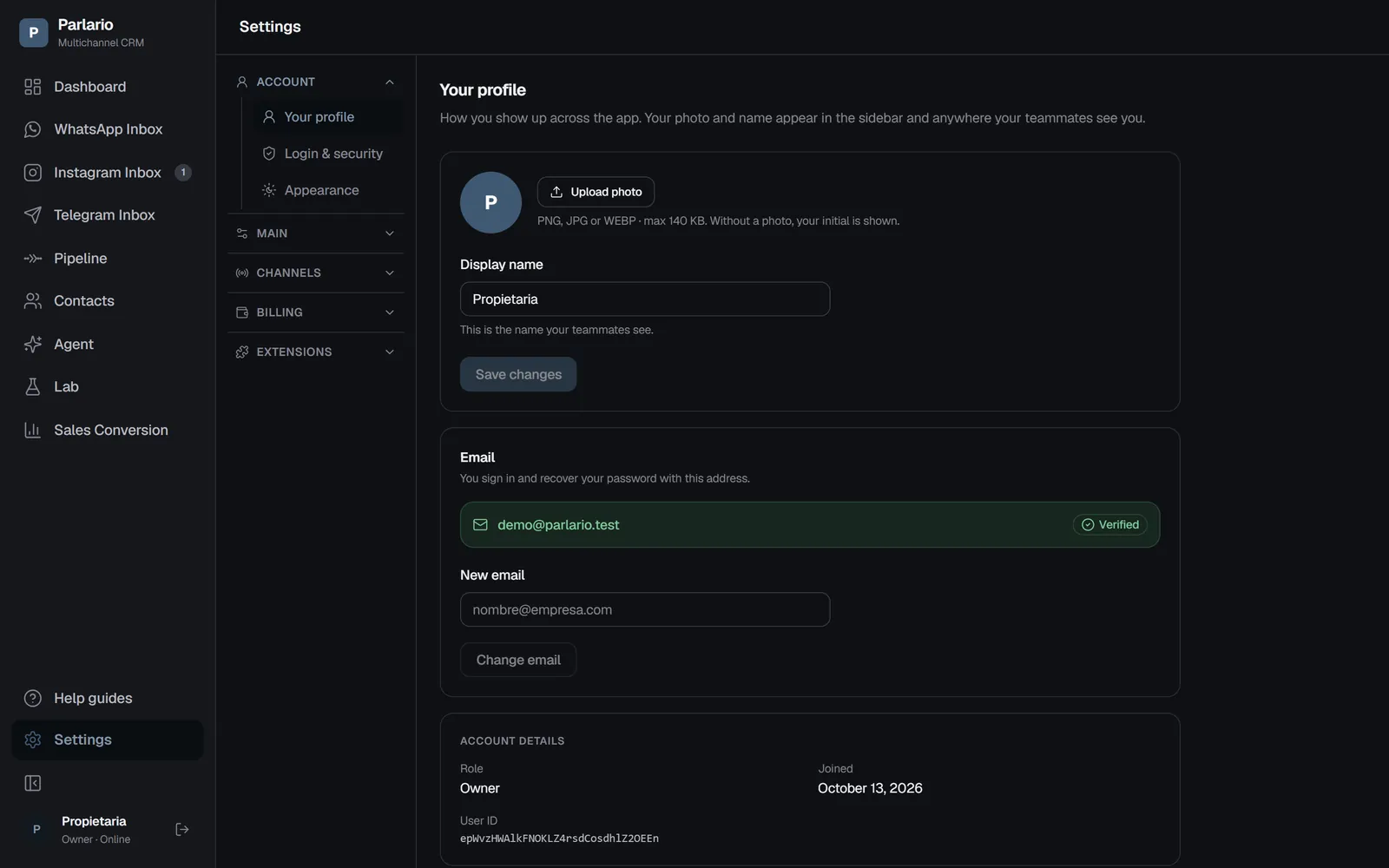Click the Verified badge
The image size is (1389, 868).
tap(1110, 524)
